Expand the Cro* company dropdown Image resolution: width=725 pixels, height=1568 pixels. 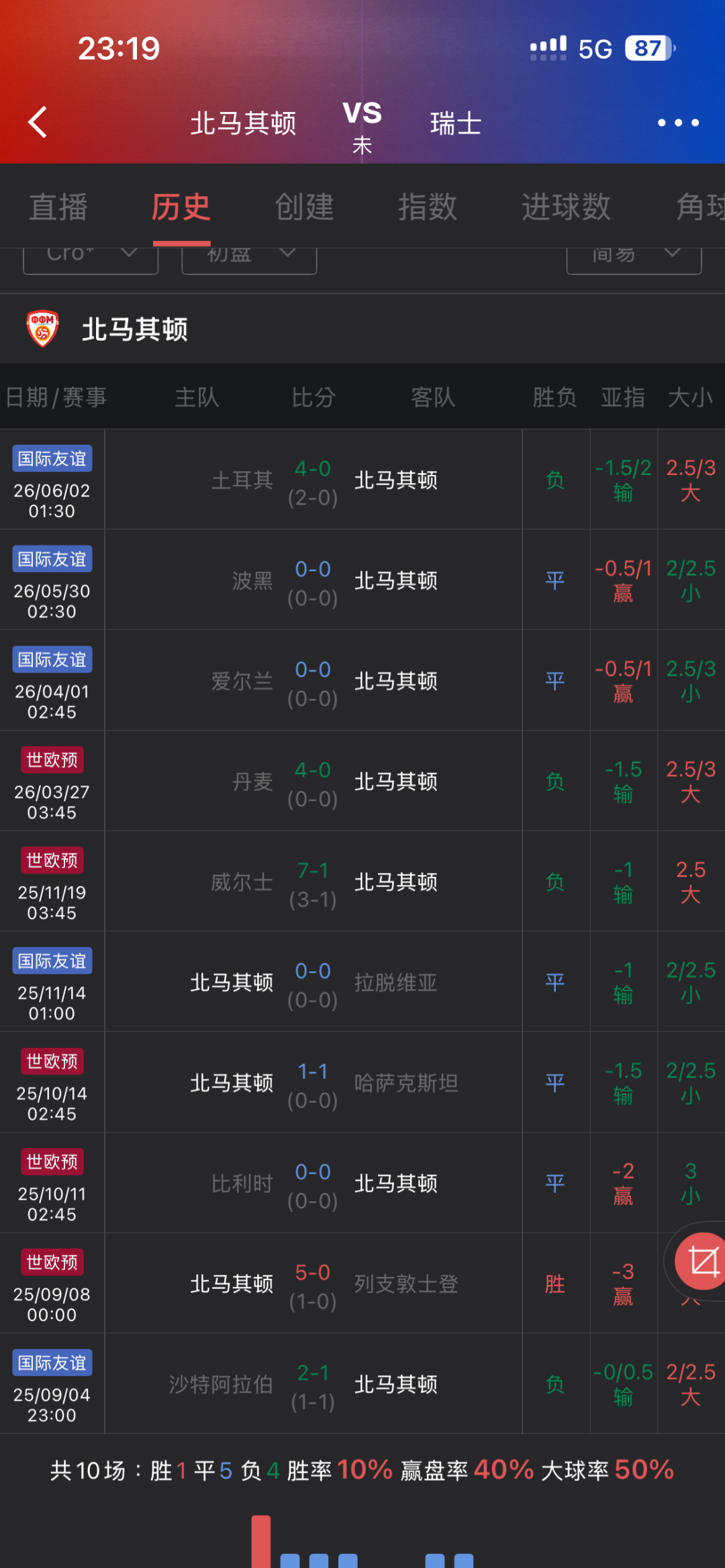(x=91, y=258)
